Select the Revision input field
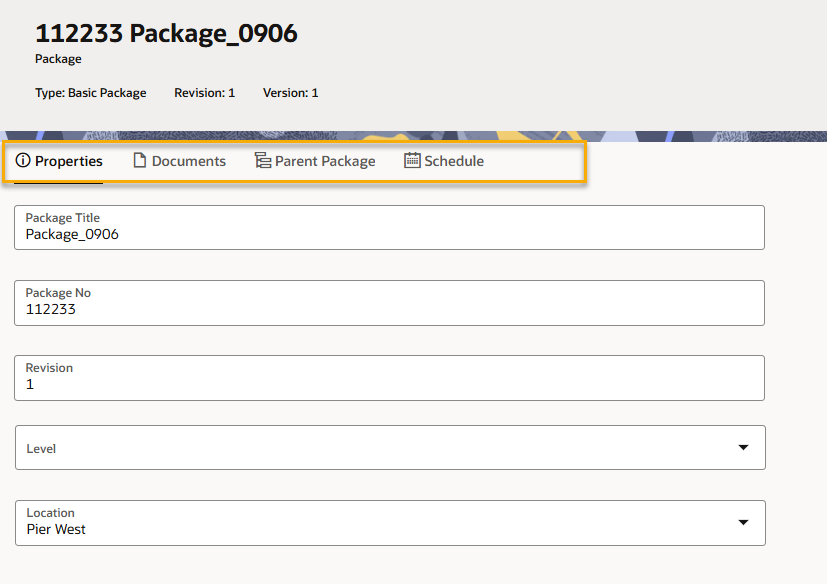The width and height of the screenshot is (827, 584). (x=389, y=384)
